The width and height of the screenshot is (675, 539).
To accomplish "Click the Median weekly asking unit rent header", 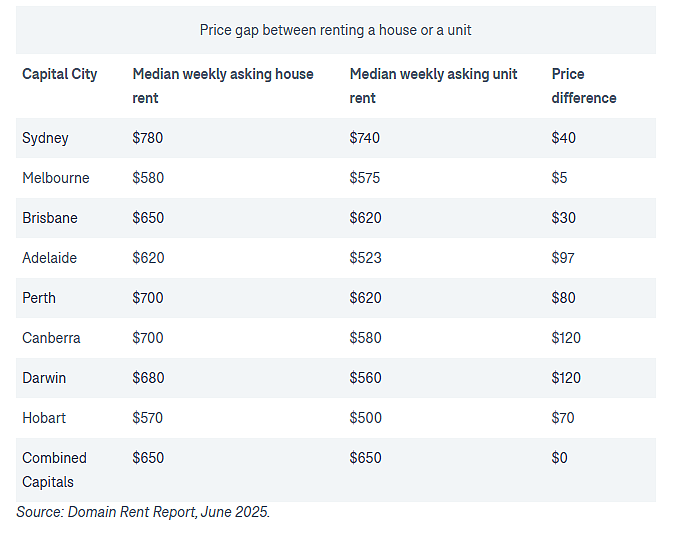I will (433, 86).
